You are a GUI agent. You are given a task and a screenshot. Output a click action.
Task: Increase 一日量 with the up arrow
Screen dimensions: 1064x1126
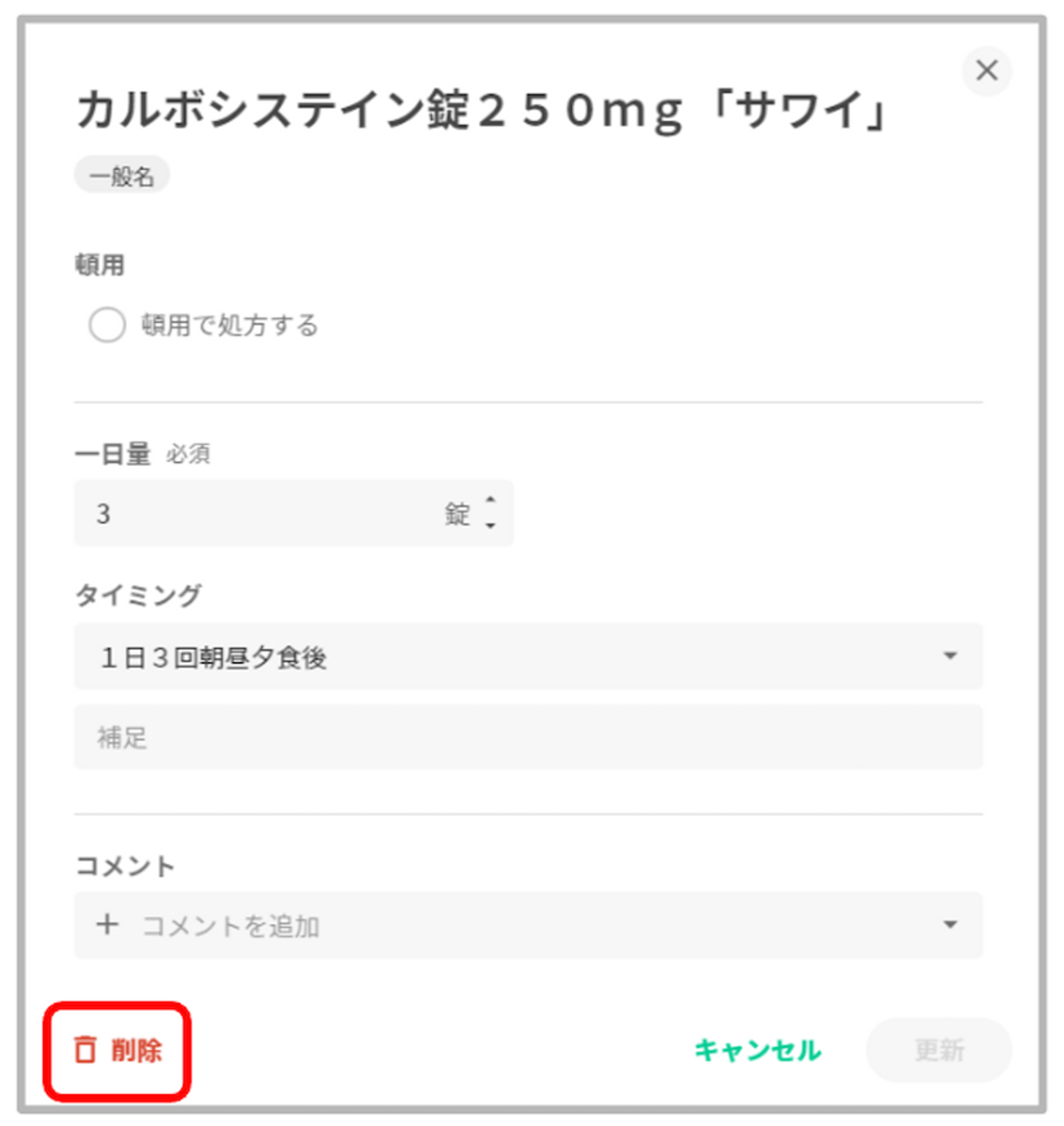(491, 499)
